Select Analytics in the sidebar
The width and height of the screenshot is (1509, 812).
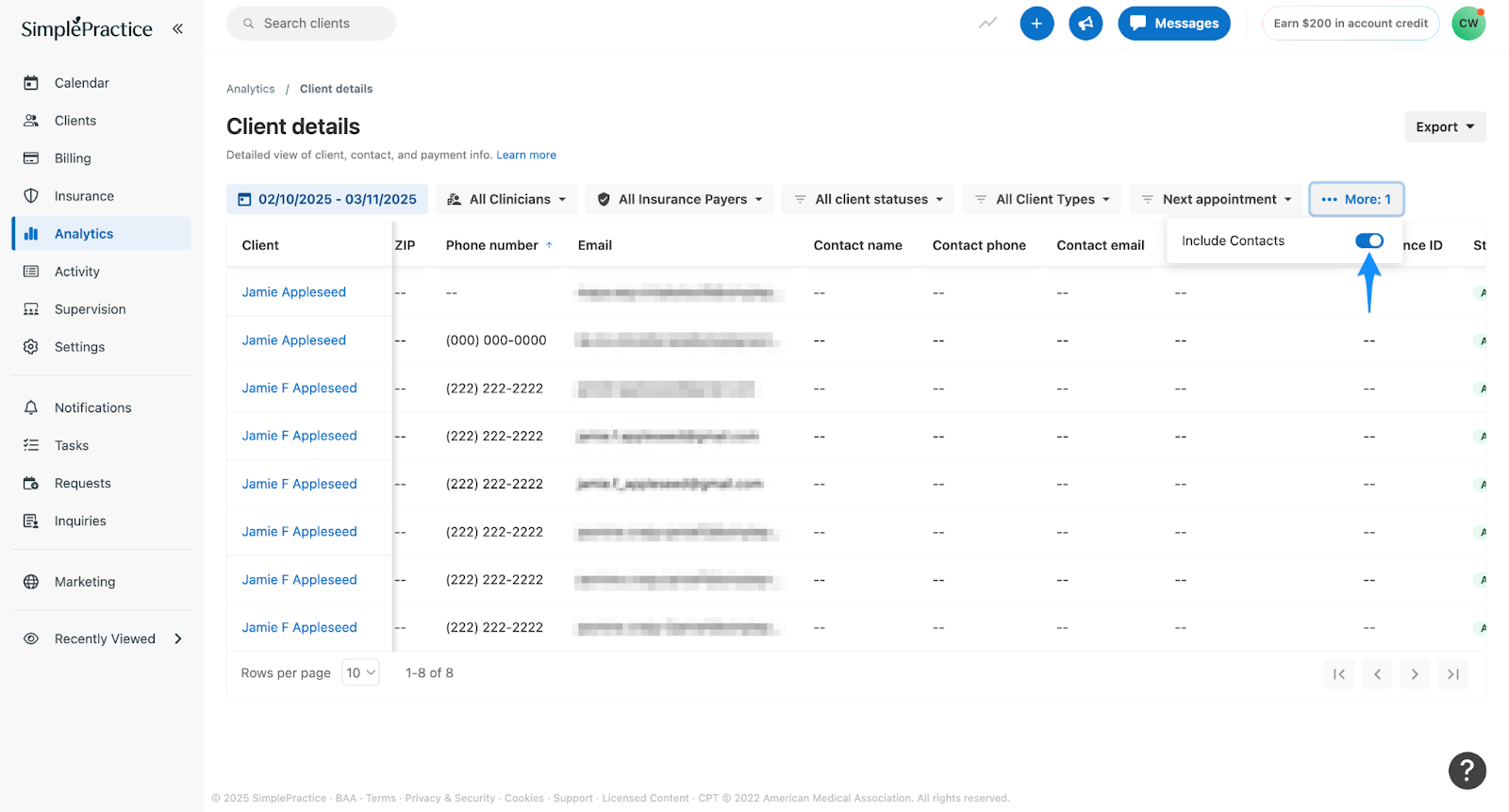pos(102,234)
